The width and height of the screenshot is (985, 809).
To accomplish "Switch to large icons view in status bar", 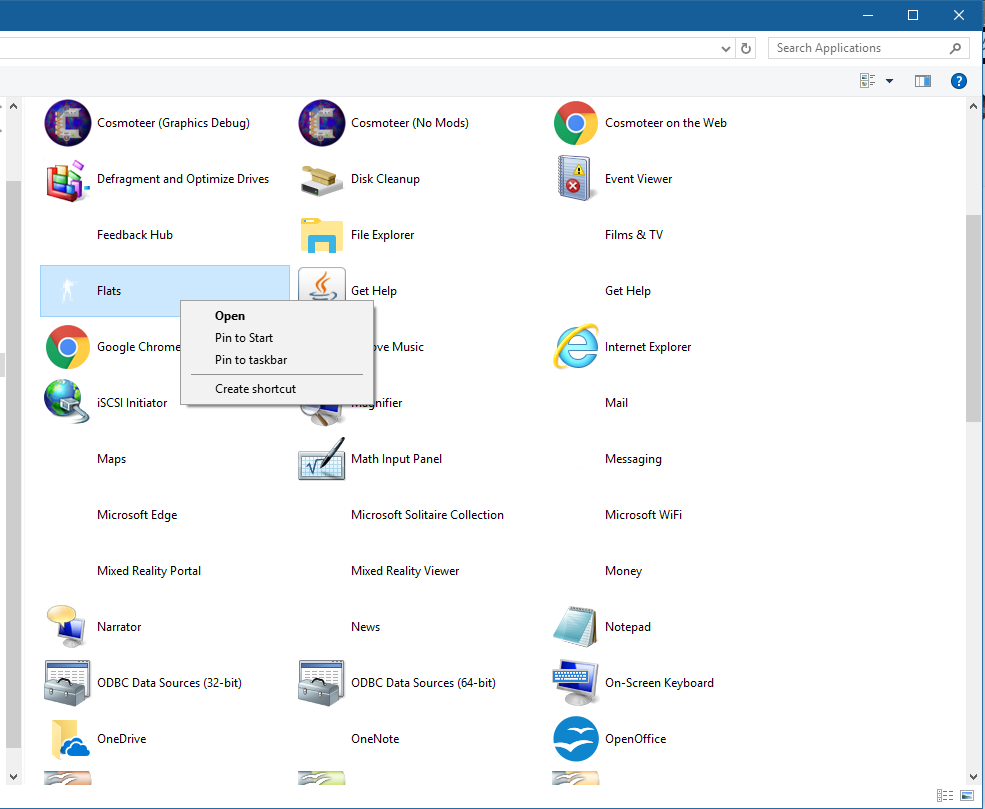I will 967,796.
